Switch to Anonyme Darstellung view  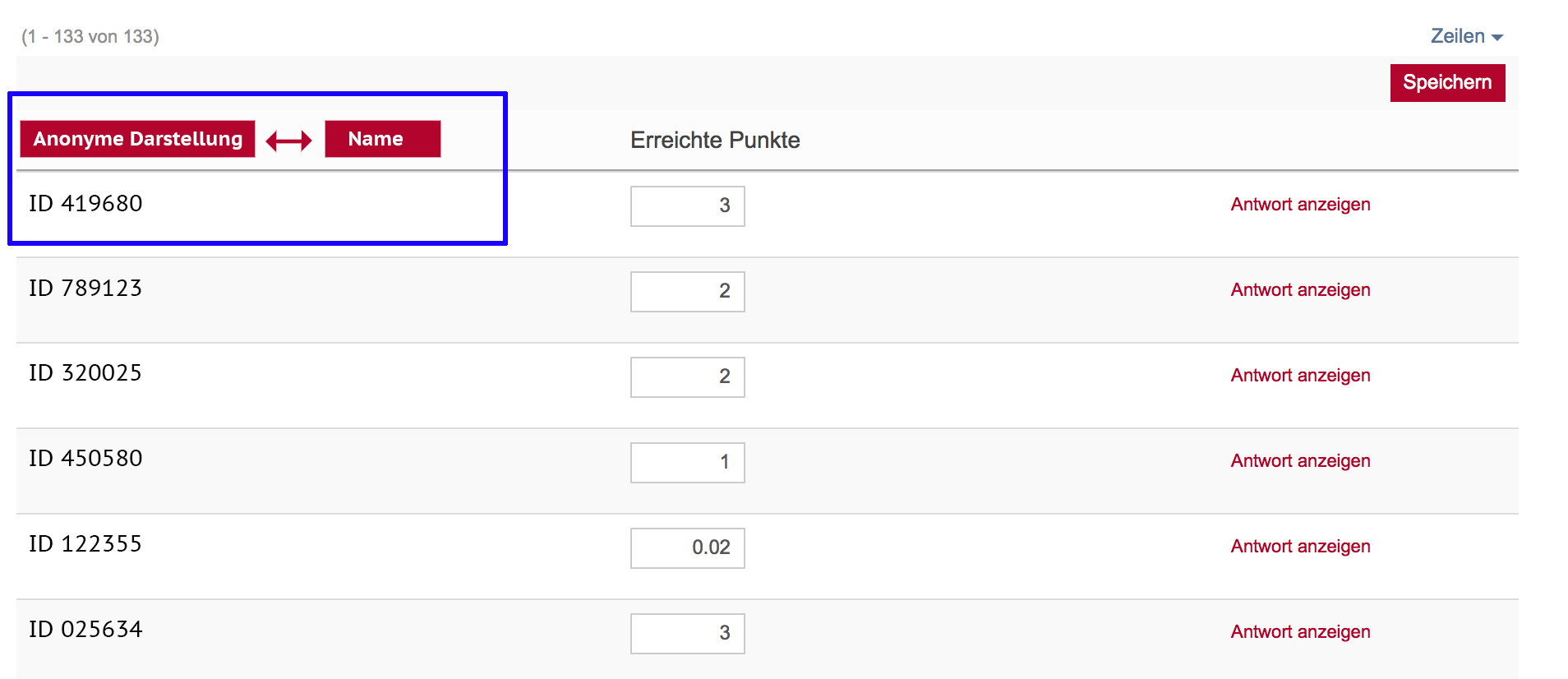click(x=138, y=139)
